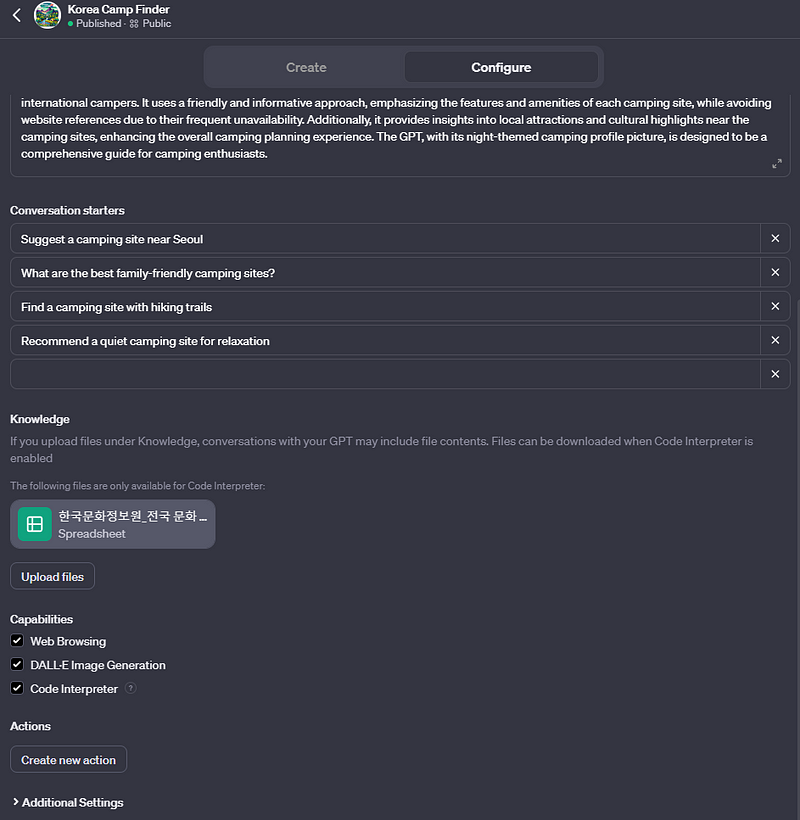Screen dimensions: 800x820
Task: Switch to the Create tab
Action: pyautogui.click(x=306, y=68)
